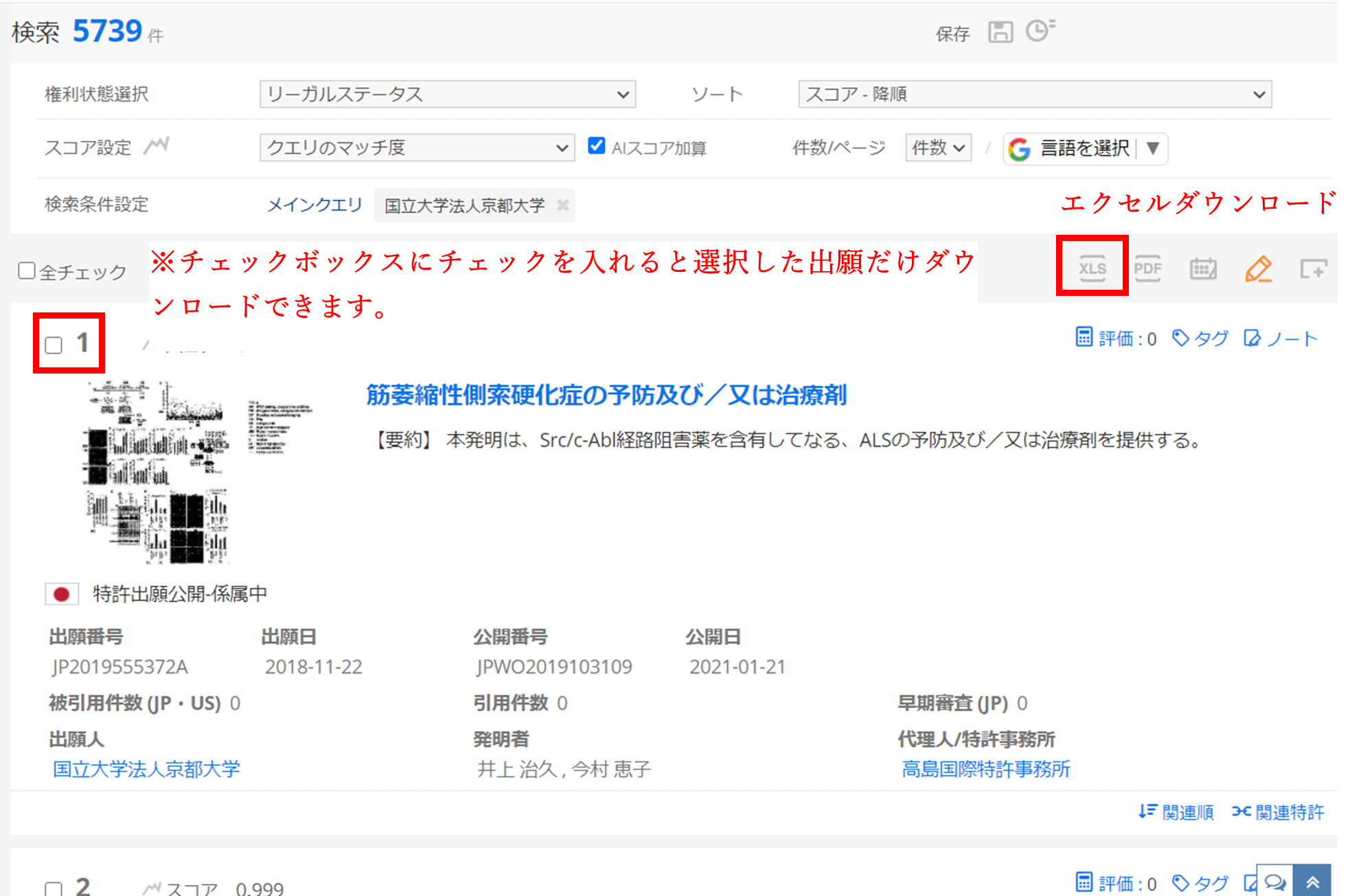Click the scroll-to-top double chevron button
This screenshot has height=896, width=1363.
click(1312, 882)
